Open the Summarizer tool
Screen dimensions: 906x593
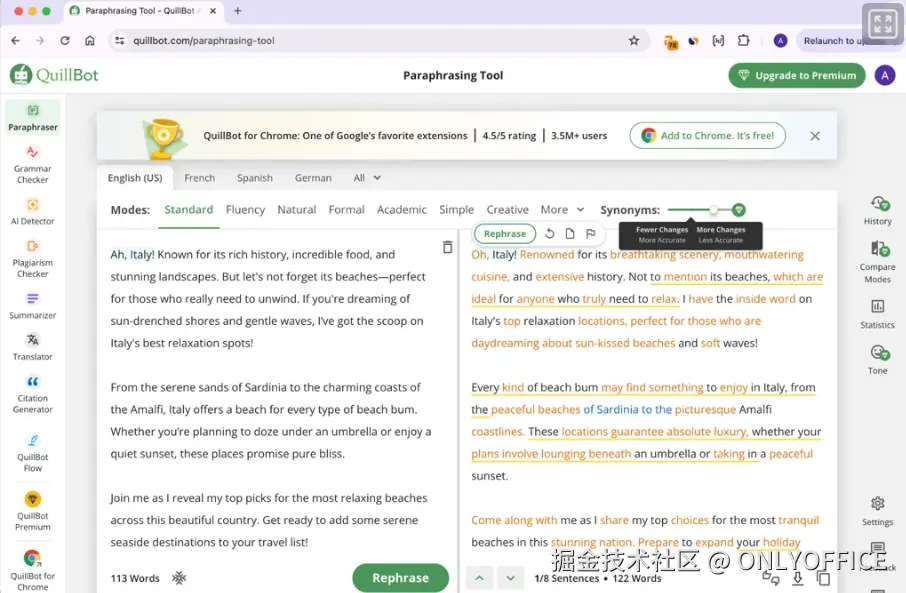(33, 306)
